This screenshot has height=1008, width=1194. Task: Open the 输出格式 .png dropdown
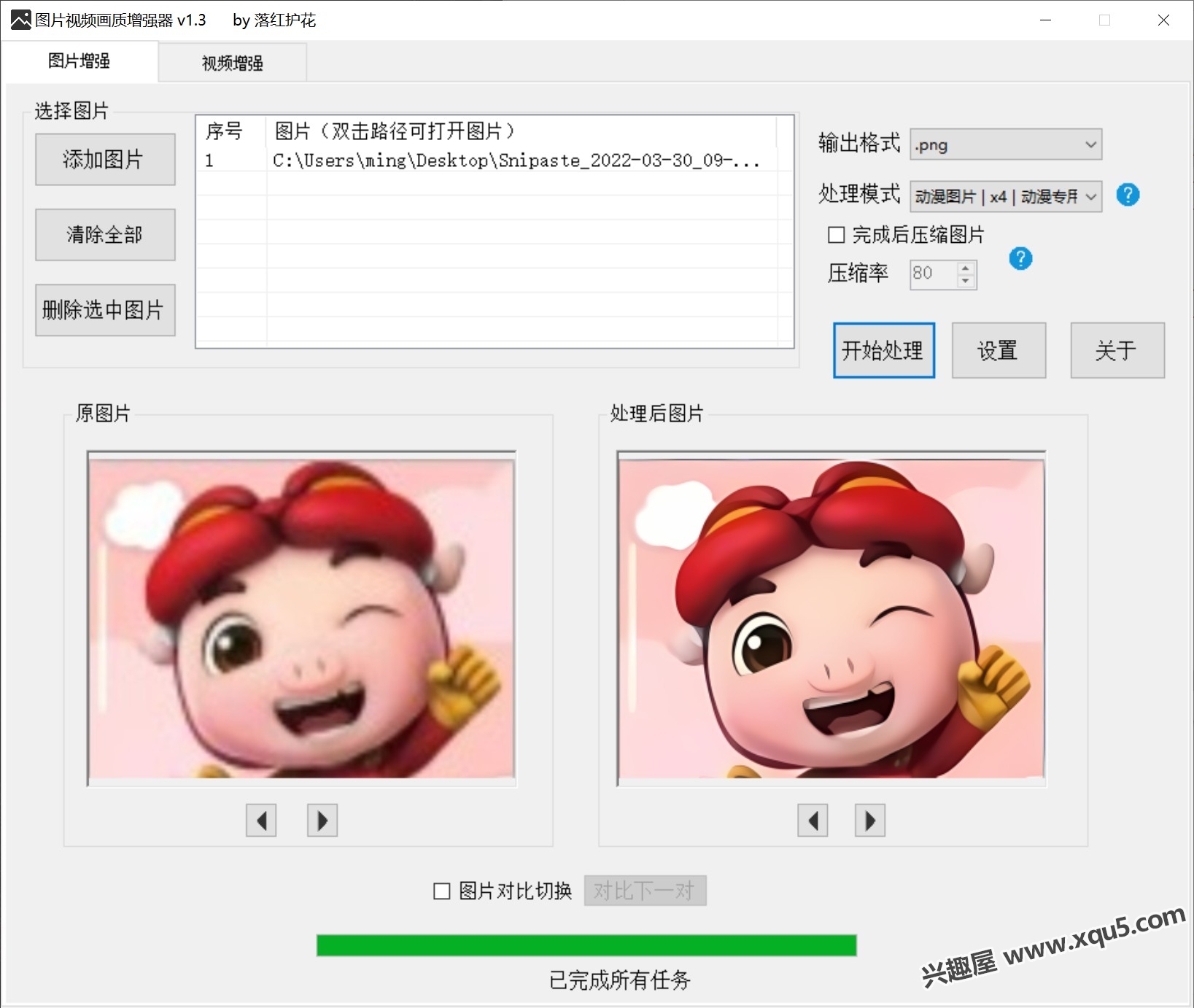tap(1006, 144)
